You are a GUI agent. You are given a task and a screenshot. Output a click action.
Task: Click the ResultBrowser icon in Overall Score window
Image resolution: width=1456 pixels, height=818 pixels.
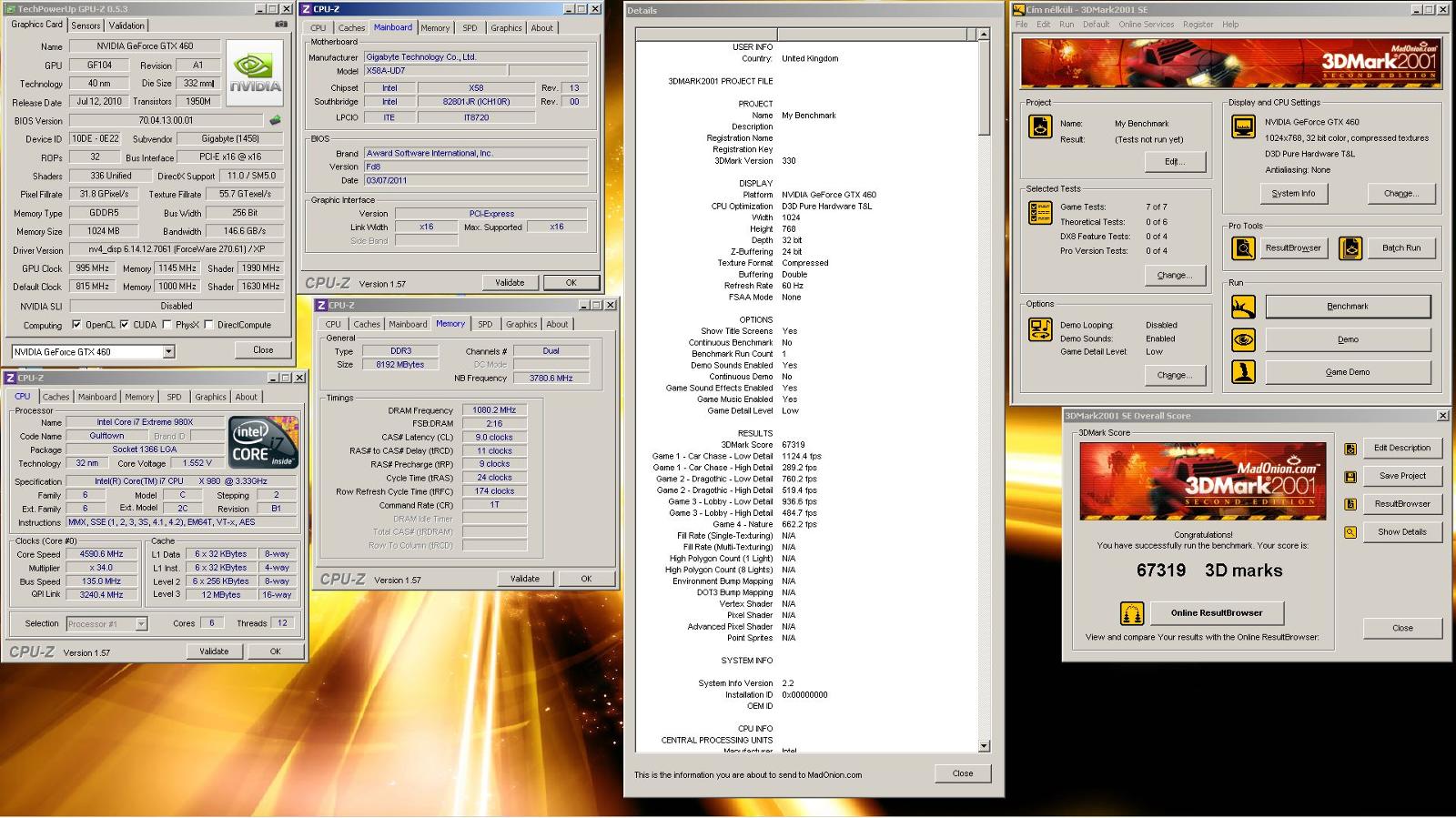1350,504
